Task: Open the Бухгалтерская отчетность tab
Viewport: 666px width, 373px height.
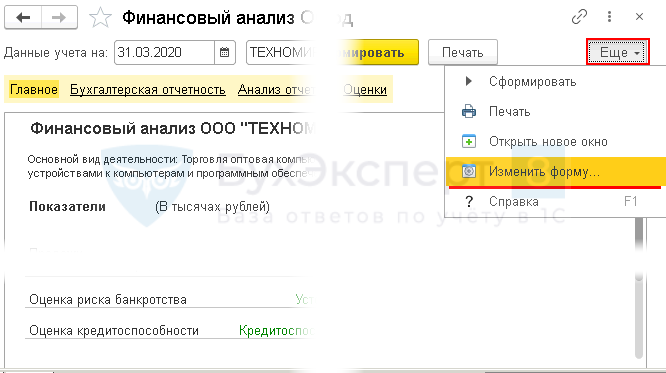Action: [148, 90]
